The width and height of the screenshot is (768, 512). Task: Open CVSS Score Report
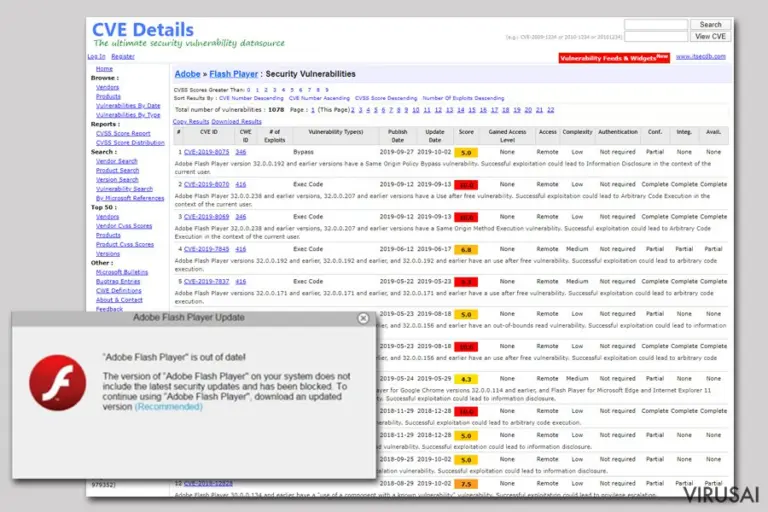[x=123, y=133]
